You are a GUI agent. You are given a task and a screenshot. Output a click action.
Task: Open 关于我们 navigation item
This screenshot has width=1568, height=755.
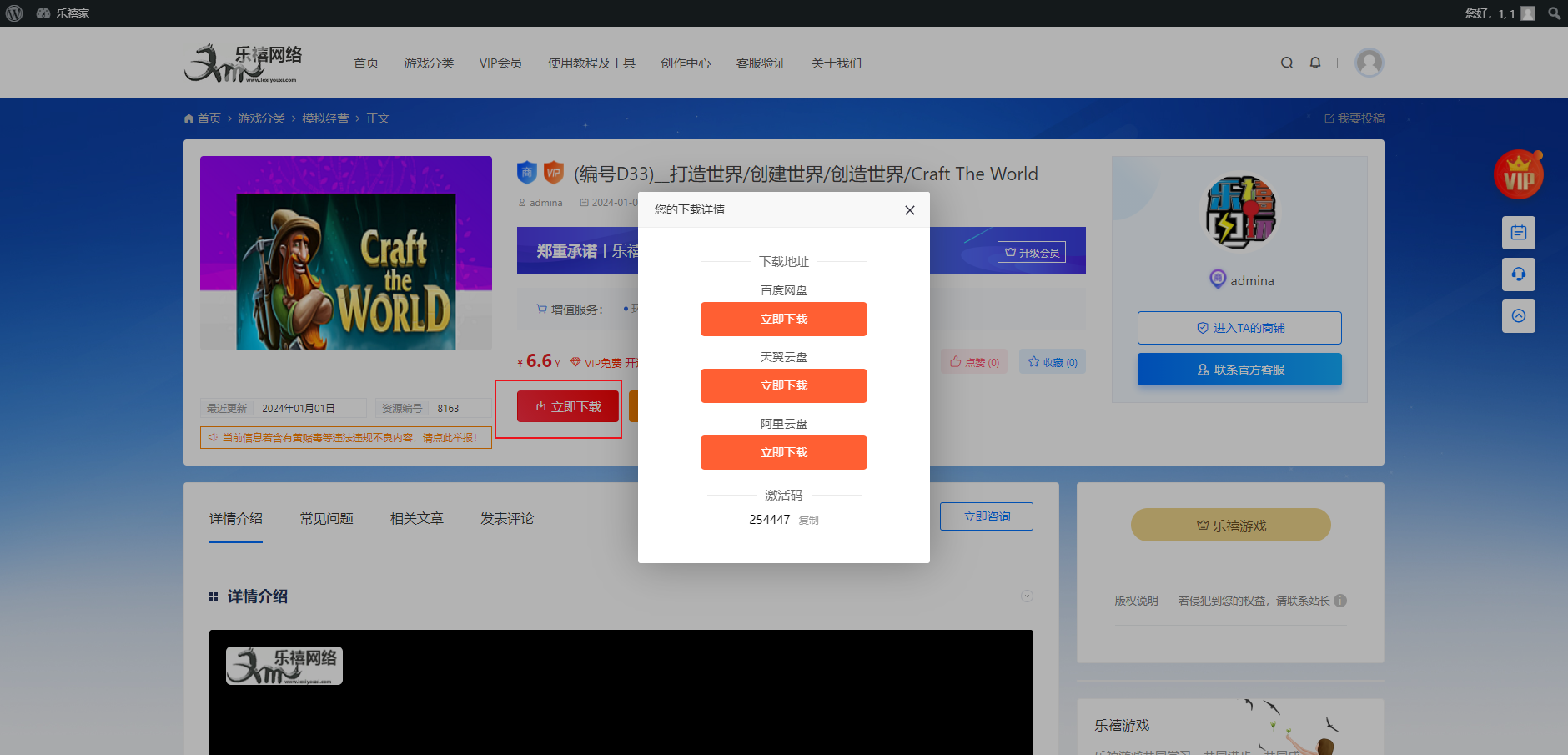click(x=837, y=63)
